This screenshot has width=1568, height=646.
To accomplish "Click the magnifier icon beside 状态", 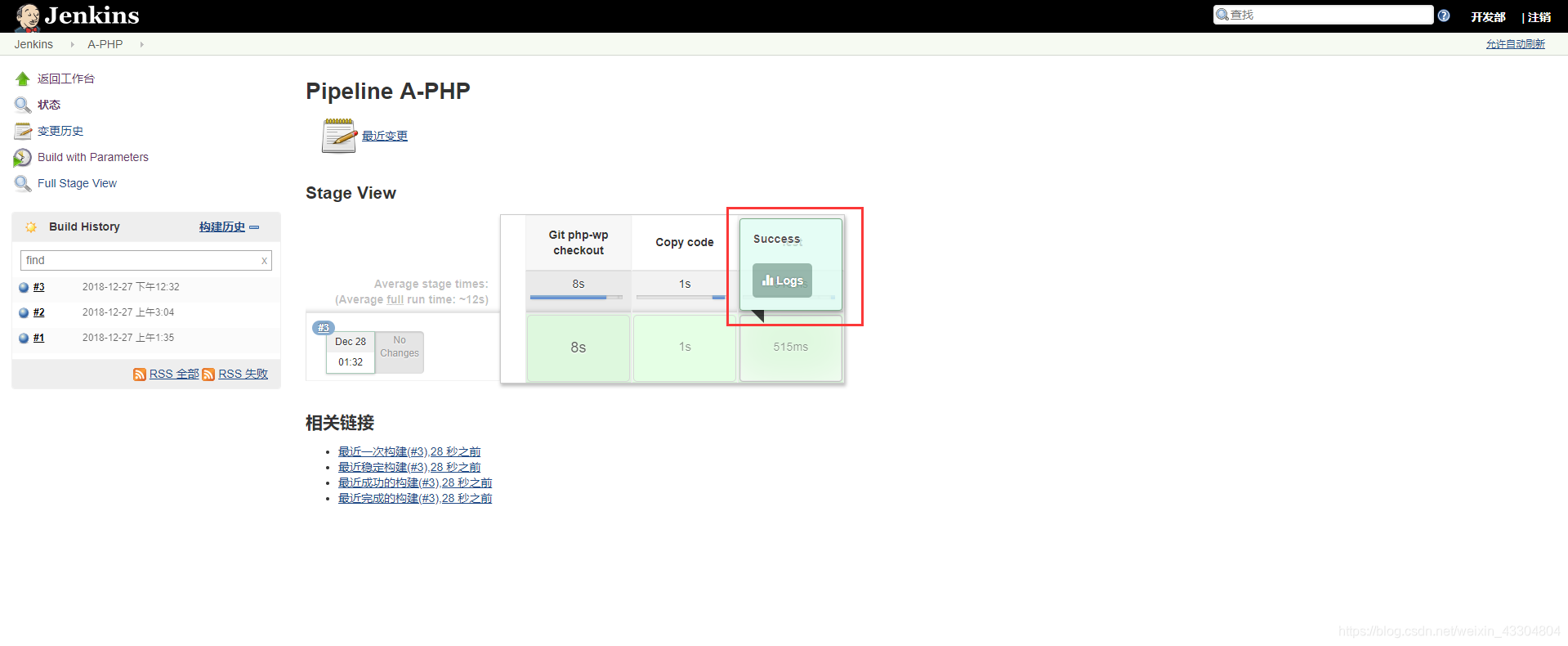I will click(x=23, y=105).
